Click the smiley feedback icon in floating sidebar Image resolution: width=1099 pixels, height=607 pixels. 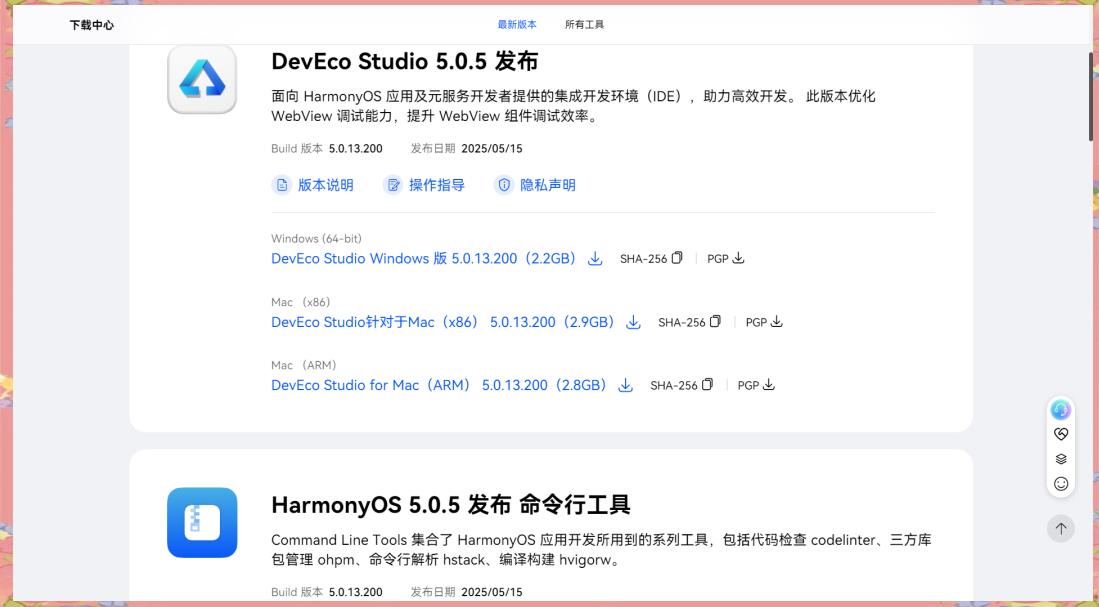click(1060, 484)
